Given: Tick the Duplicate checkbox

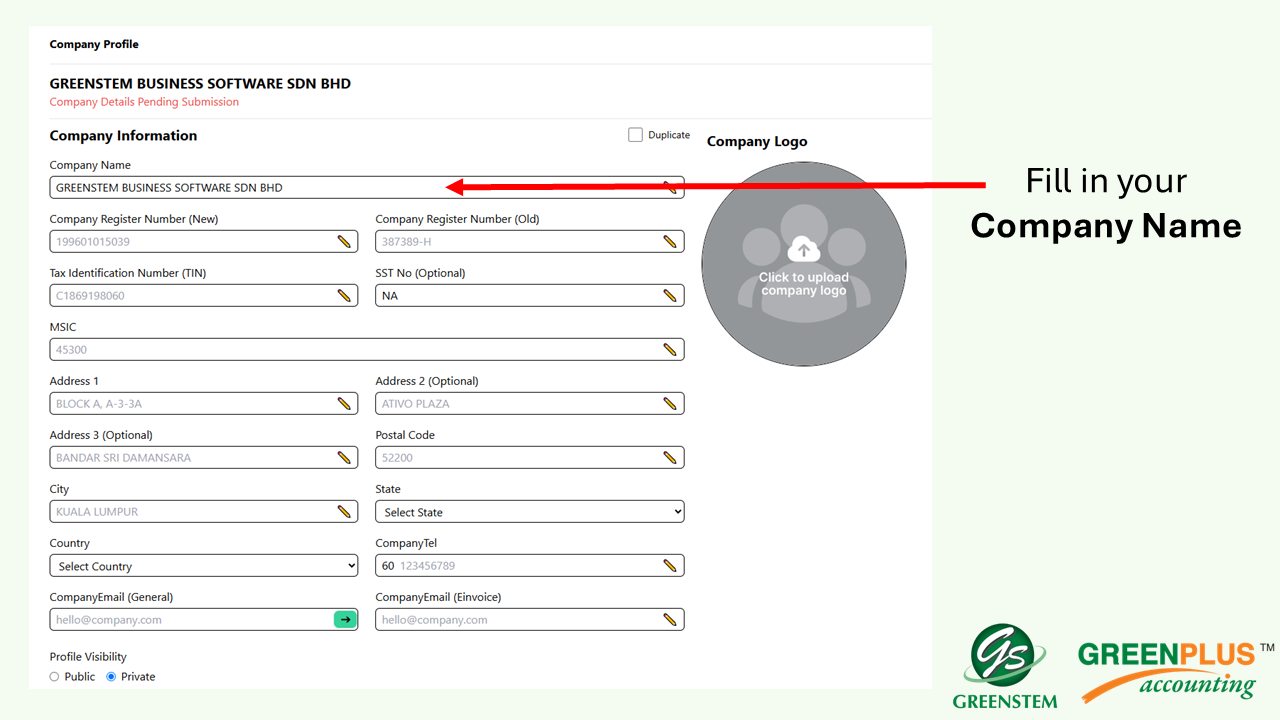Looking at the screenshot, I should (x=635, y=135).
